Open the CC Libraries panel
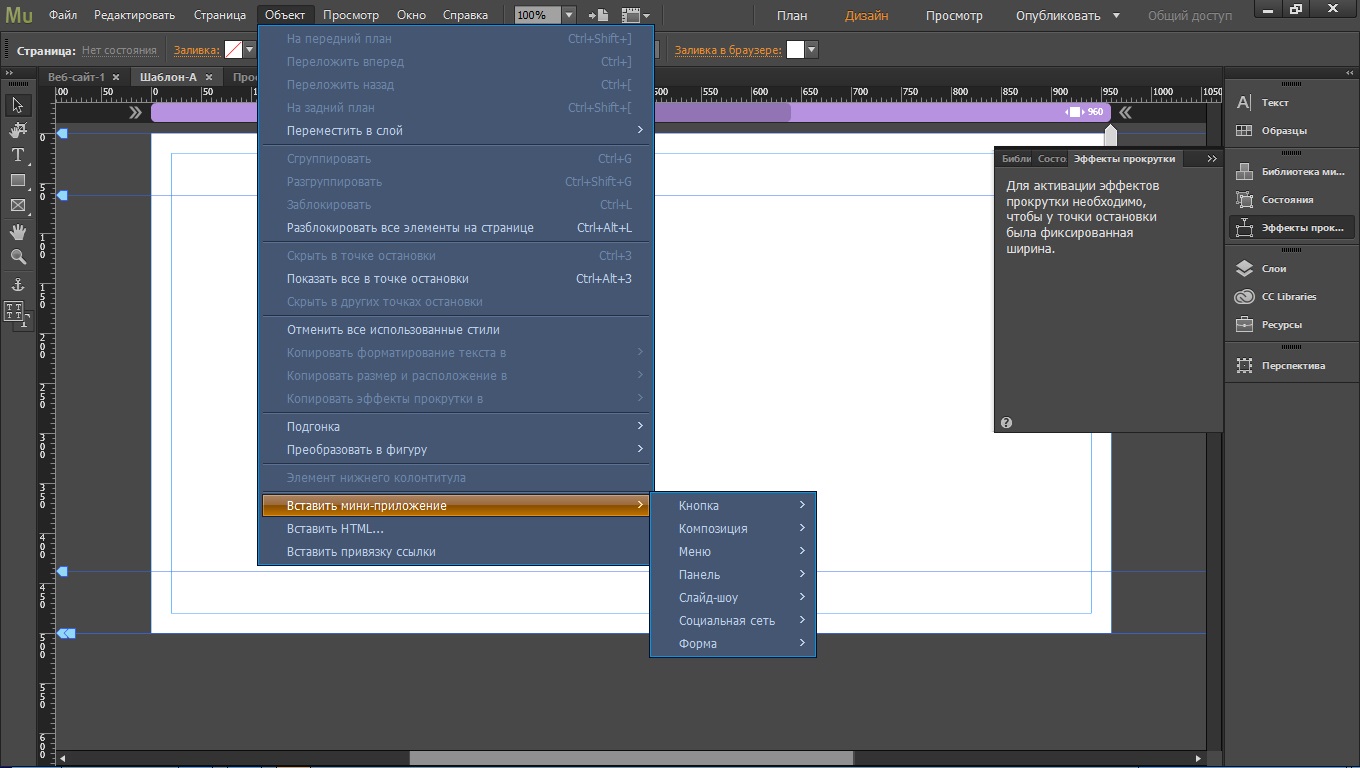This screenshot has width=1360, height=768. click(x=1288, y=297)
